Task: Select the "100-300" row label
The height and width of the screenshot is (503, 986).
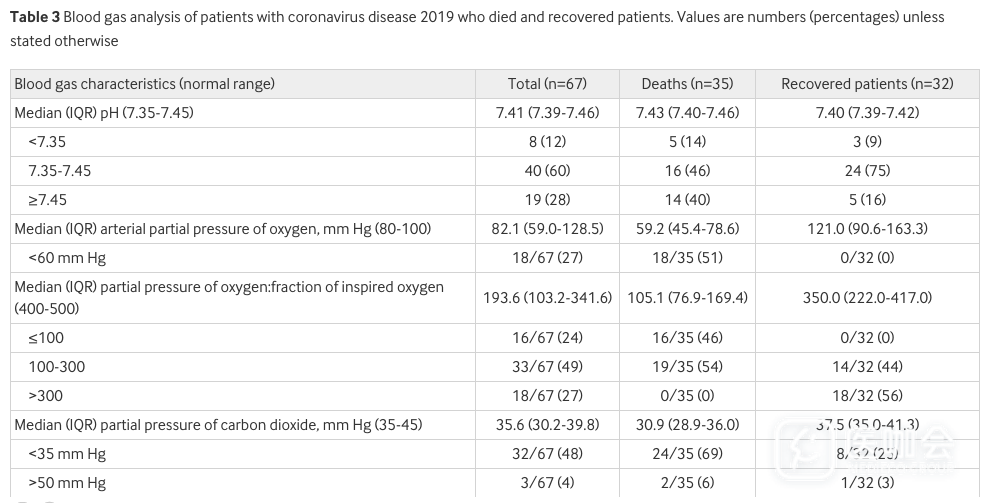Action: (x=57, y=367)
